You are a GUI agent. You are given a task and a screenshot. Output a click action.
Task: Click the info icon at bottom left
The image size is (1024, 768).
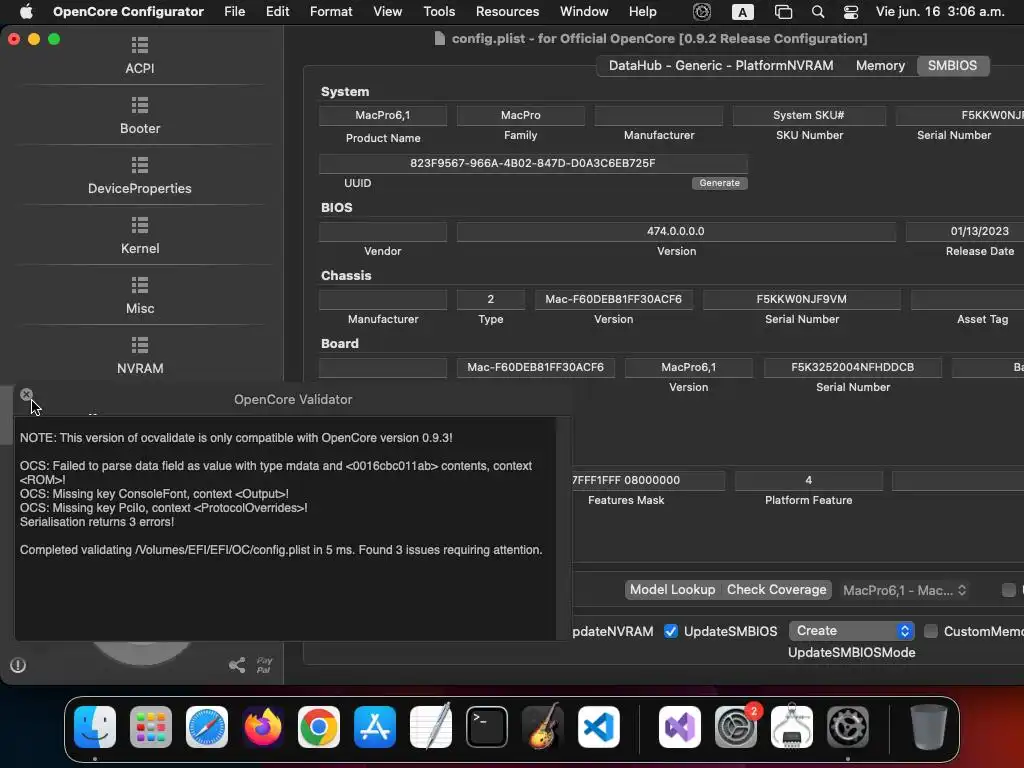(18, 665)
